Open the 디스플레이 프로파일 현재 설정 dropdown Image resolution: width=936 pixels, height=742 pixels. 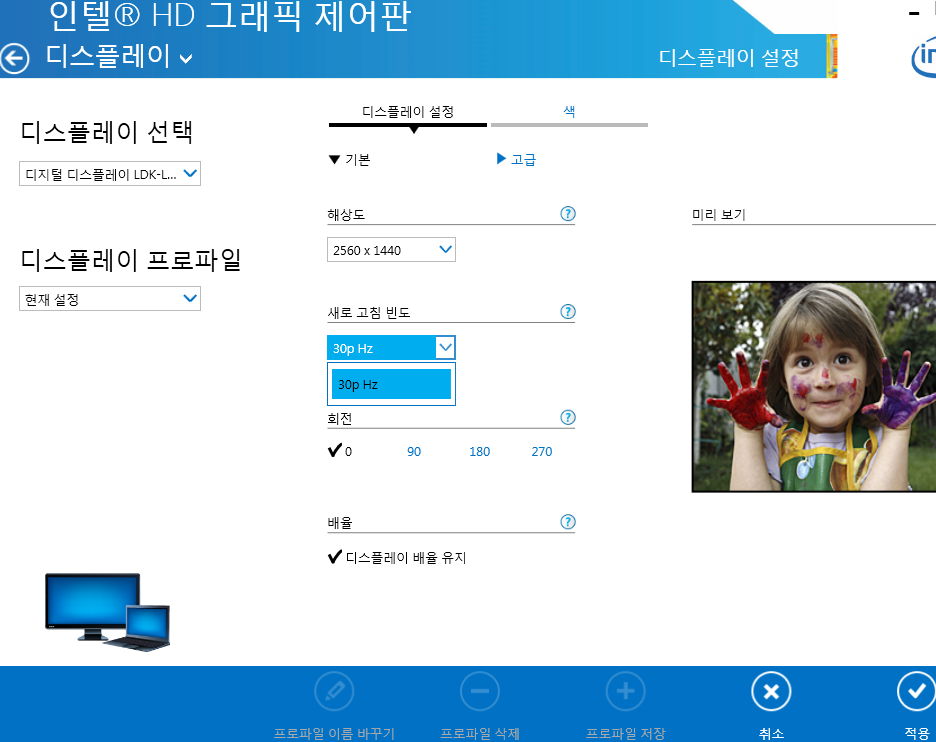click(x=110, y=298)
